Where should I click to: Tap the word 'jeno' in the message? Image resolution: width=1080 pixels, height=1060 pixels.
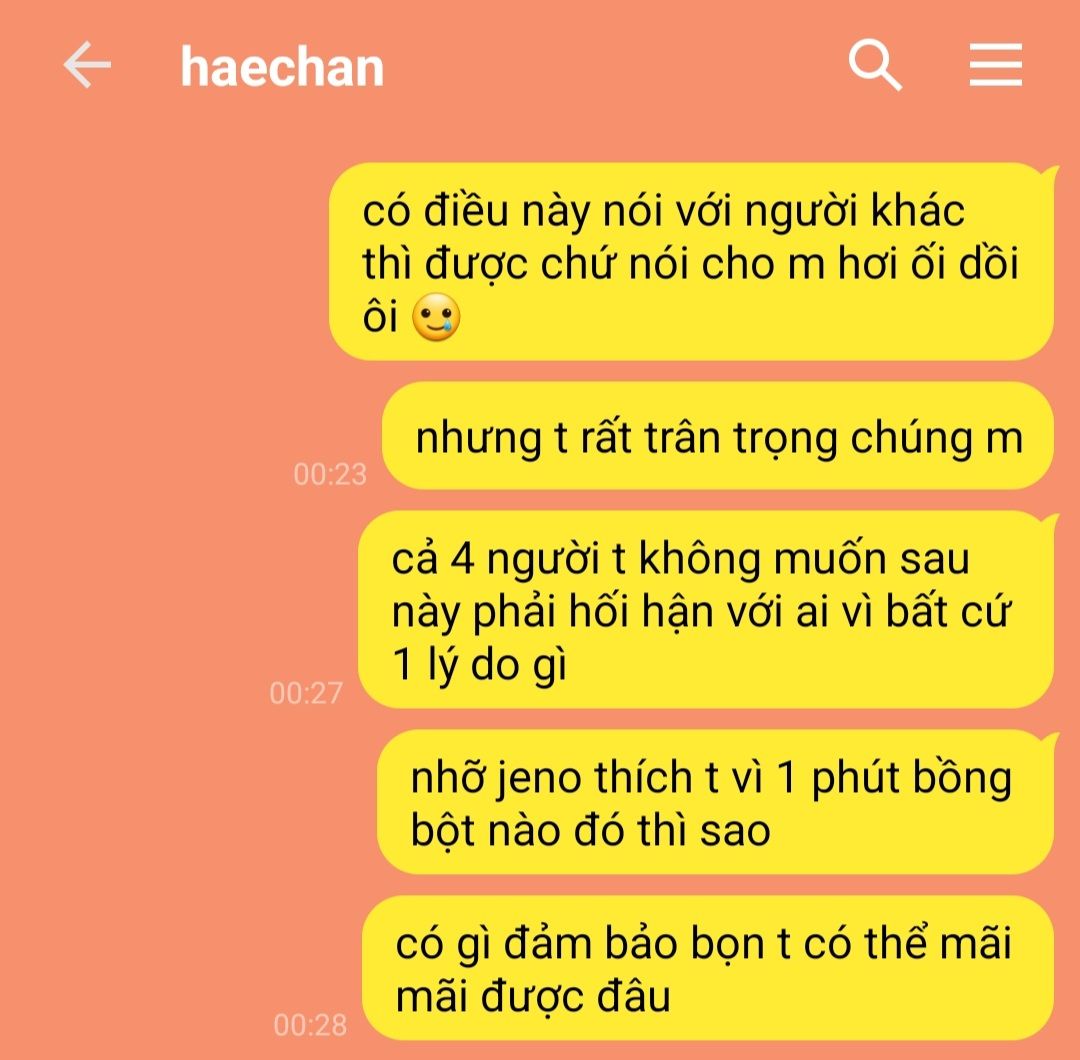(539, 778)
